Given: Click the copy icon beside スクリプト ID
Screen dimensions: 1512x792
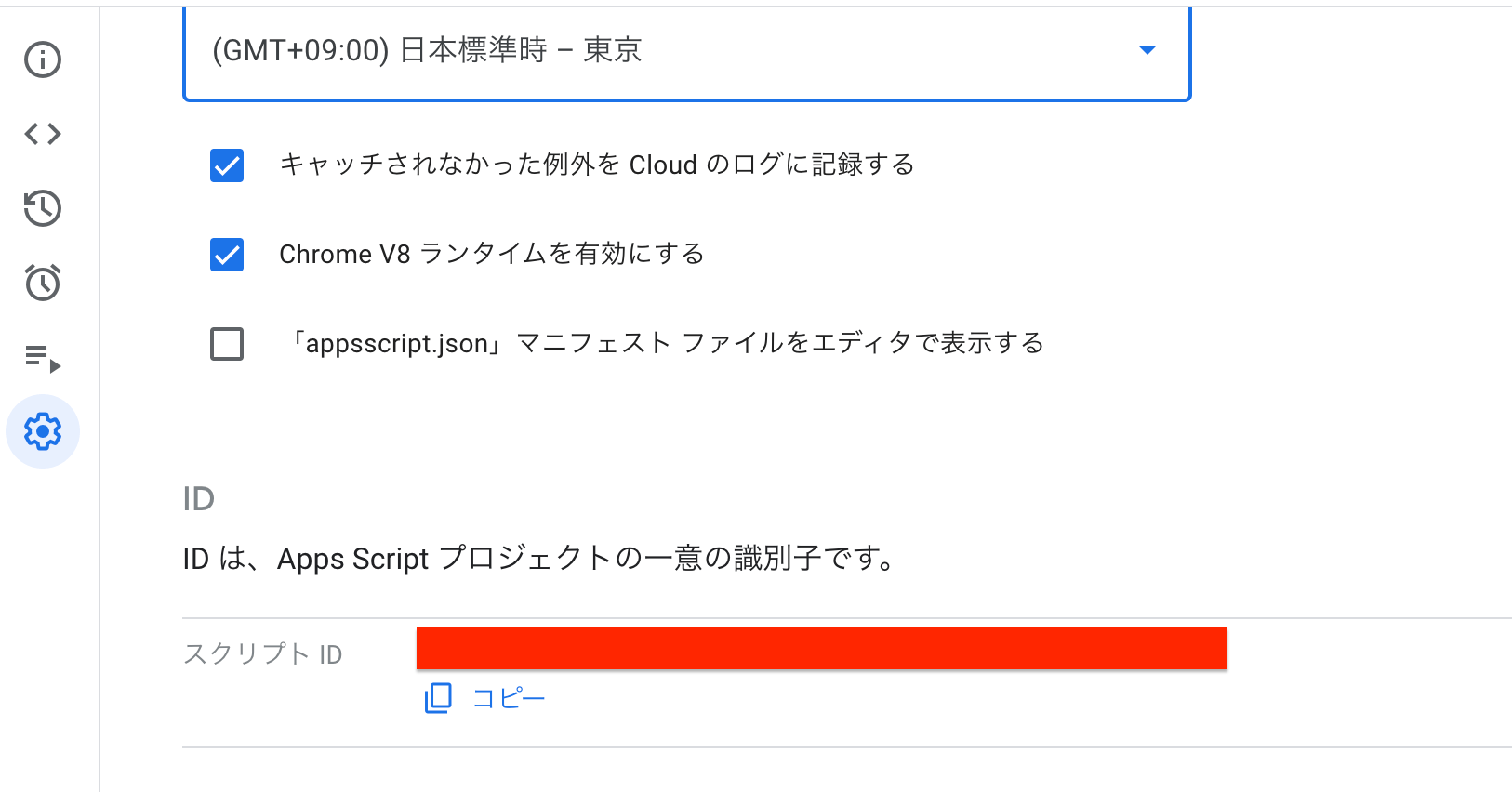Looking at the screenshot, I should tap(437, 697).
